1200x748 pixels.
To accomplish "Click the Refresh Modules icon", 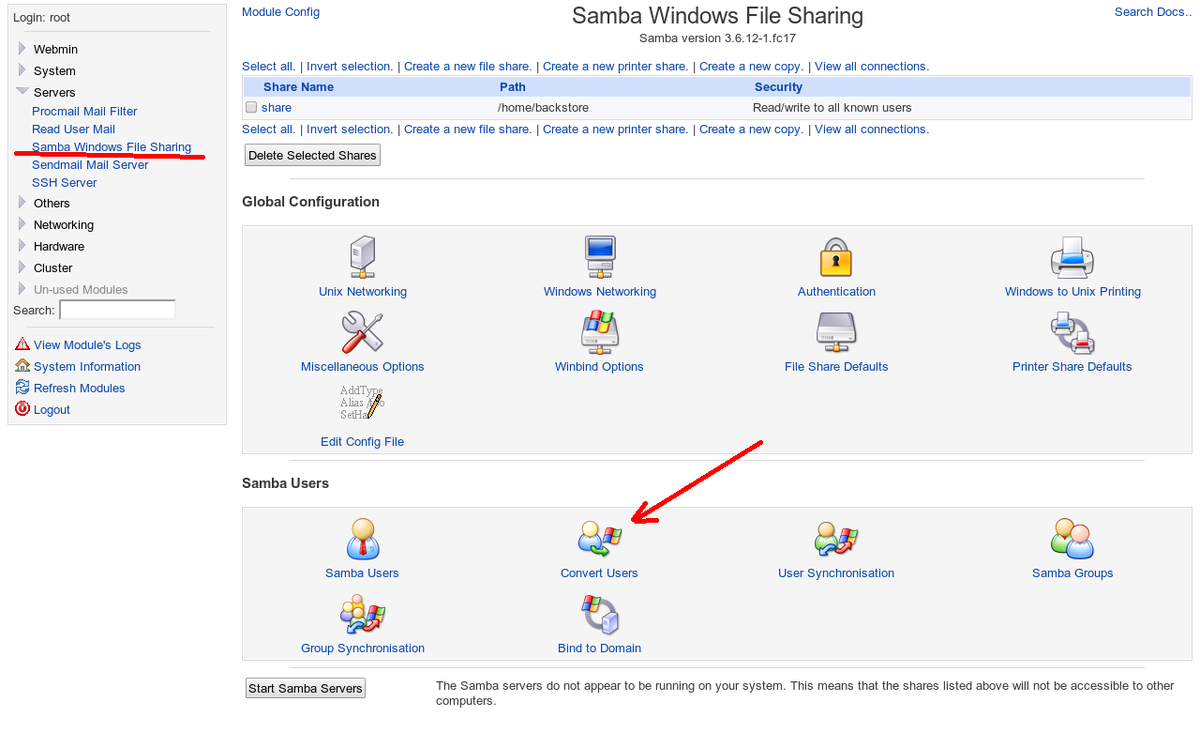I will point(23,388).
